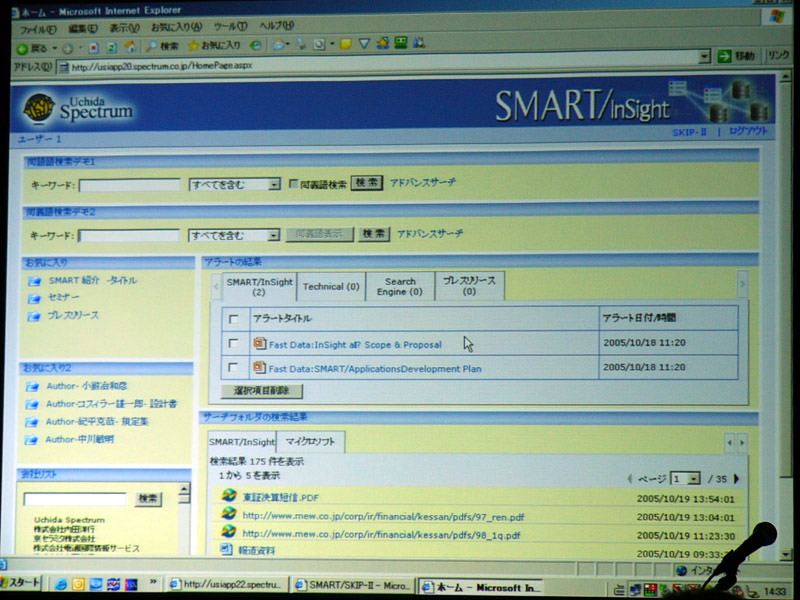Click the IE icon beside 97_ren.pdf result
The width and height of the screenshot is (800, 600).
(x=229, y=513)
